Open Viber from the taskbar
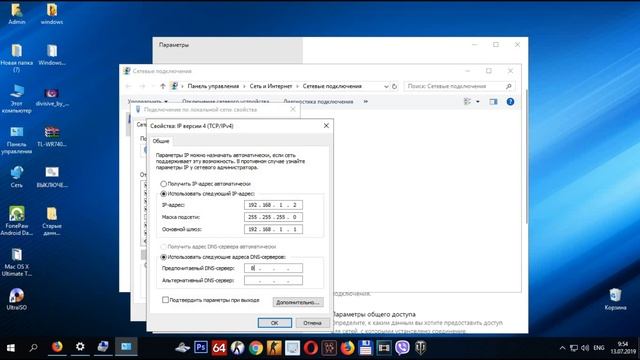This screenshot has width=640, height=360. pyautogui.click(x=402, y=348)
